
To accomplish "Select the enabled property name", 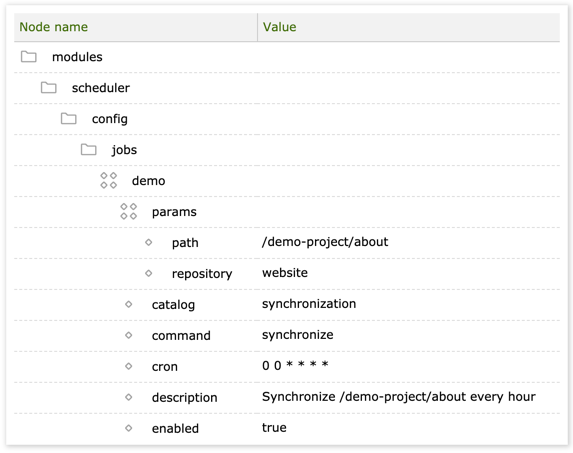I will (x=175, y=429).
